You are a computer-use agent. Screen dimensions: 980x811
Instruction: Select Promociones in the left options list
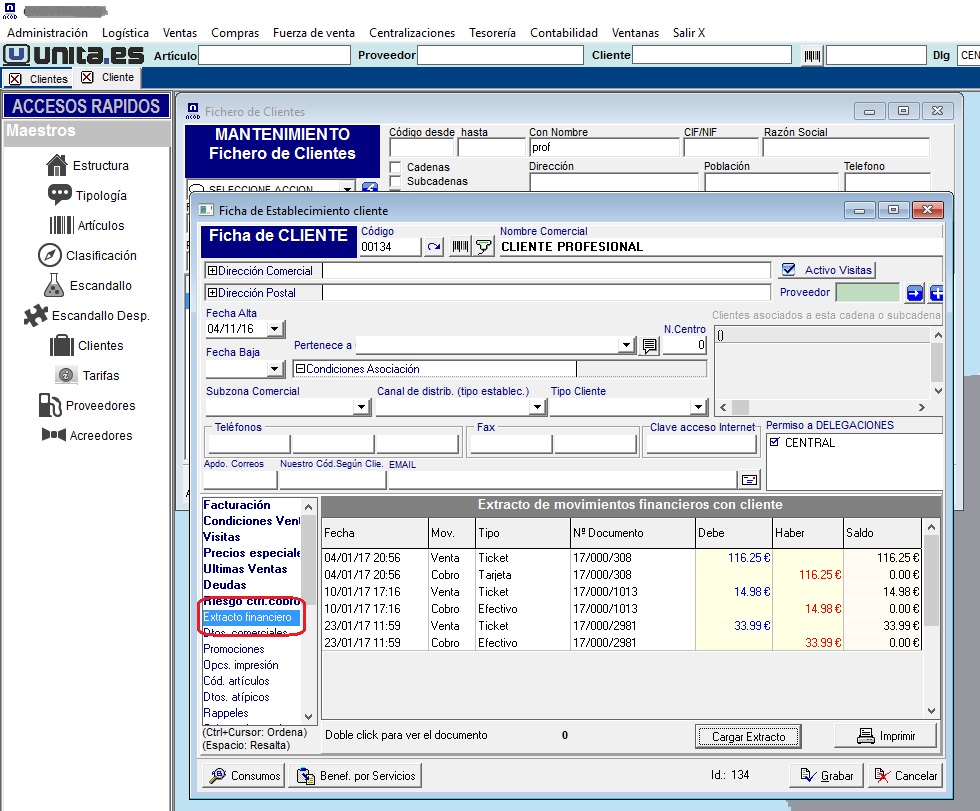pos(234,649)
